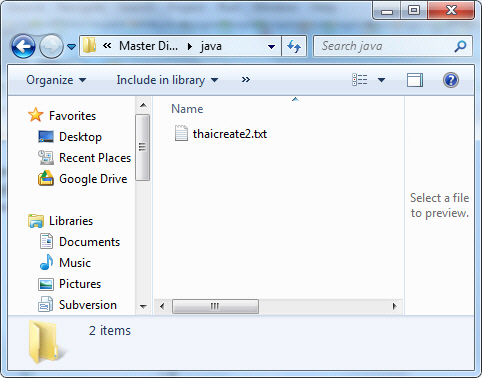Screen dimensions: 482x378
Task: Click the Pictures library icon
Action: click(46, 284)
